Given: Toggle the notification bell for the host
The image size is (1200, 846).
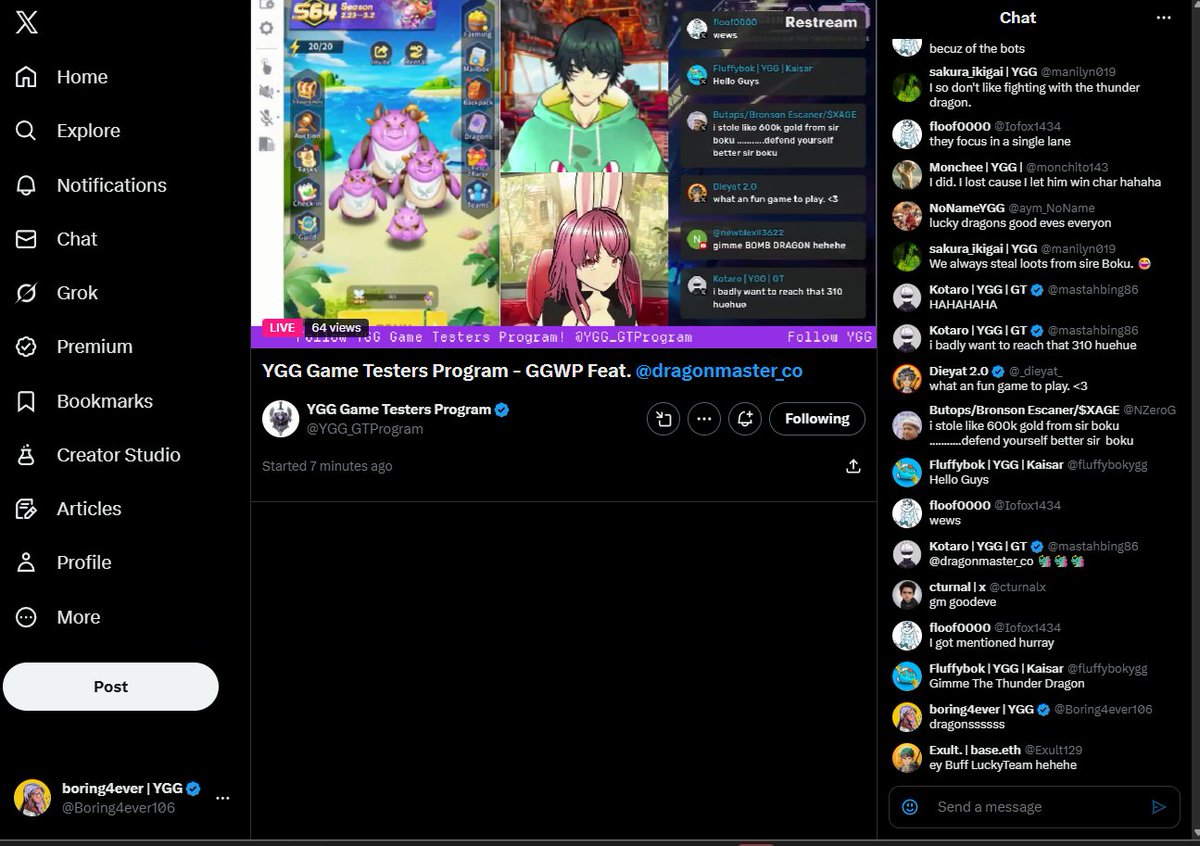Looking at the screenshot, I should point(745,419).
